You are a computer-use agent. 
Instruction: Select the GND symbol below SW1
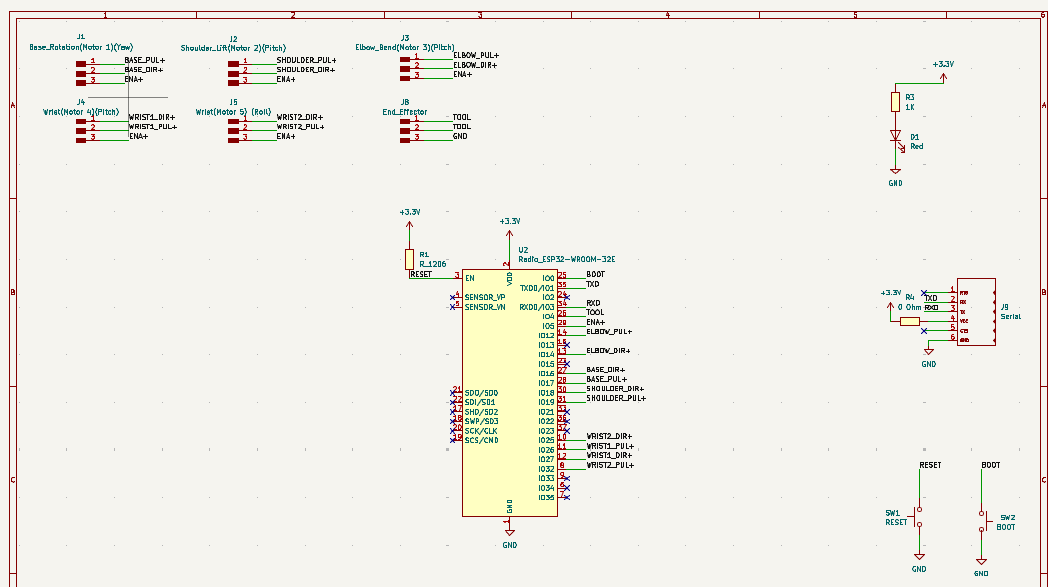(x=919, y=556)
